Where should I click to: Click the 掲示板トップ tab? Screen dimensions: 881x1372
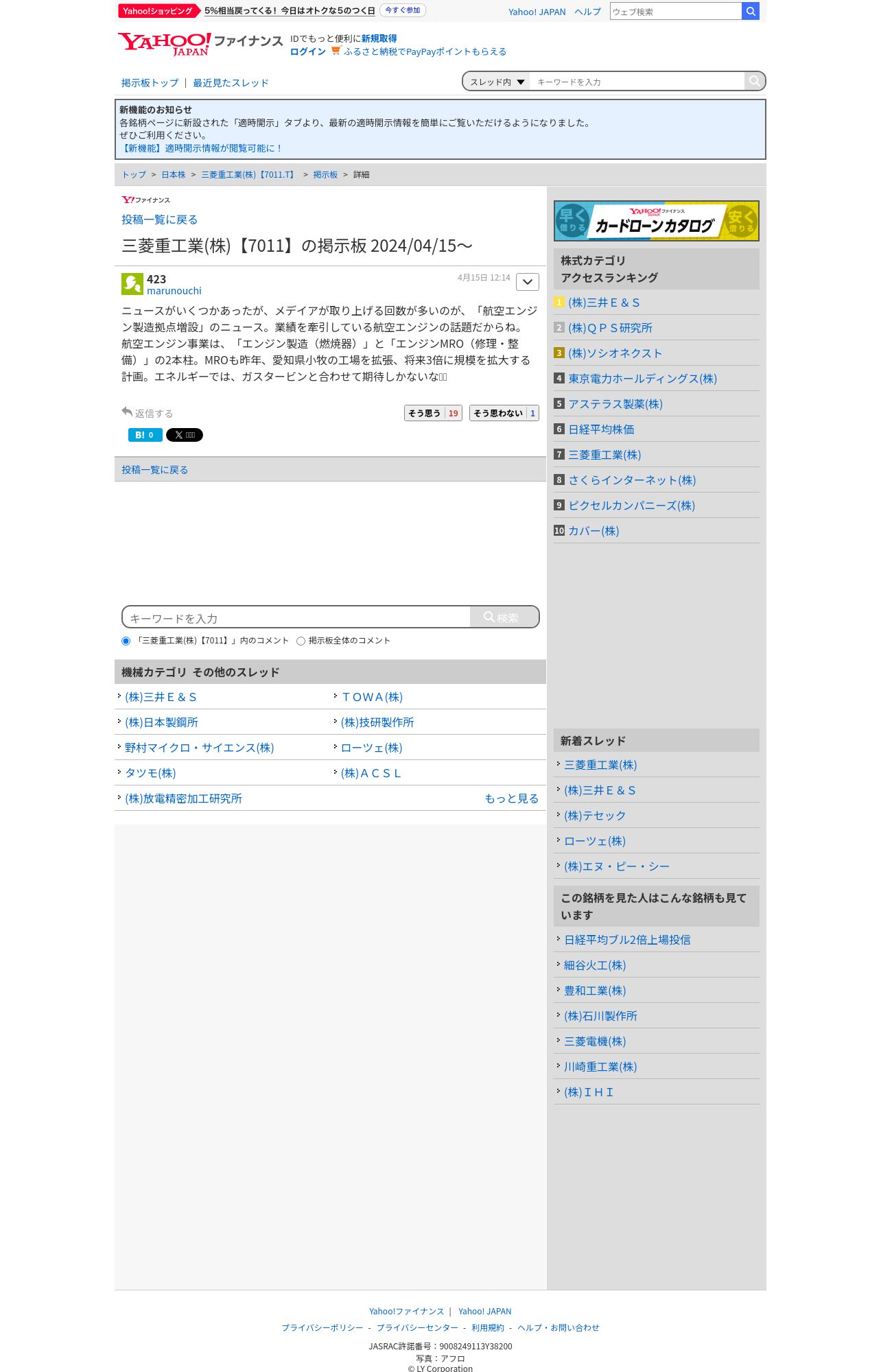(150, 82)
